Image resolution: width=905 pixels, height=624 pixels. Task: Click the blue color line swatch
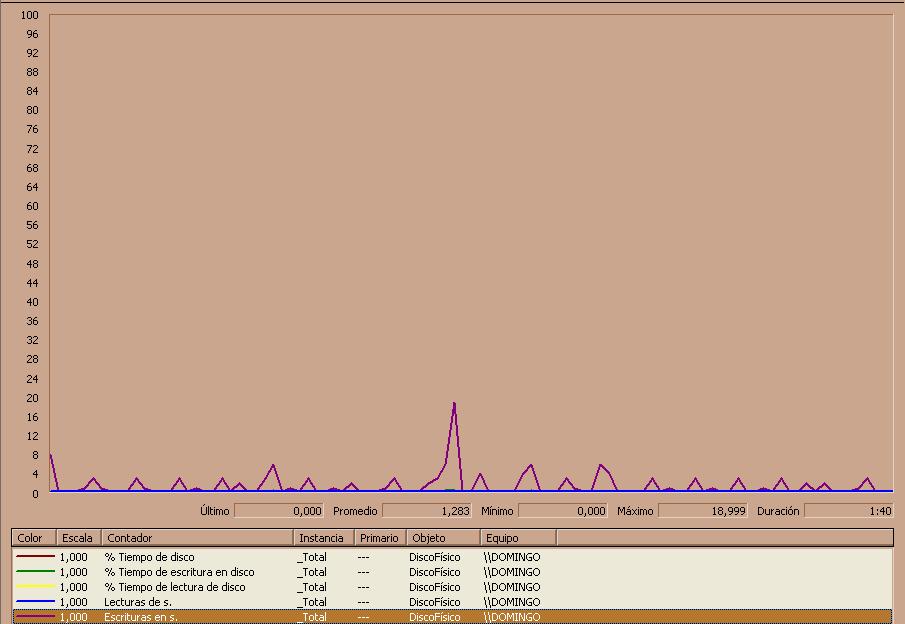tap(35, 601)
